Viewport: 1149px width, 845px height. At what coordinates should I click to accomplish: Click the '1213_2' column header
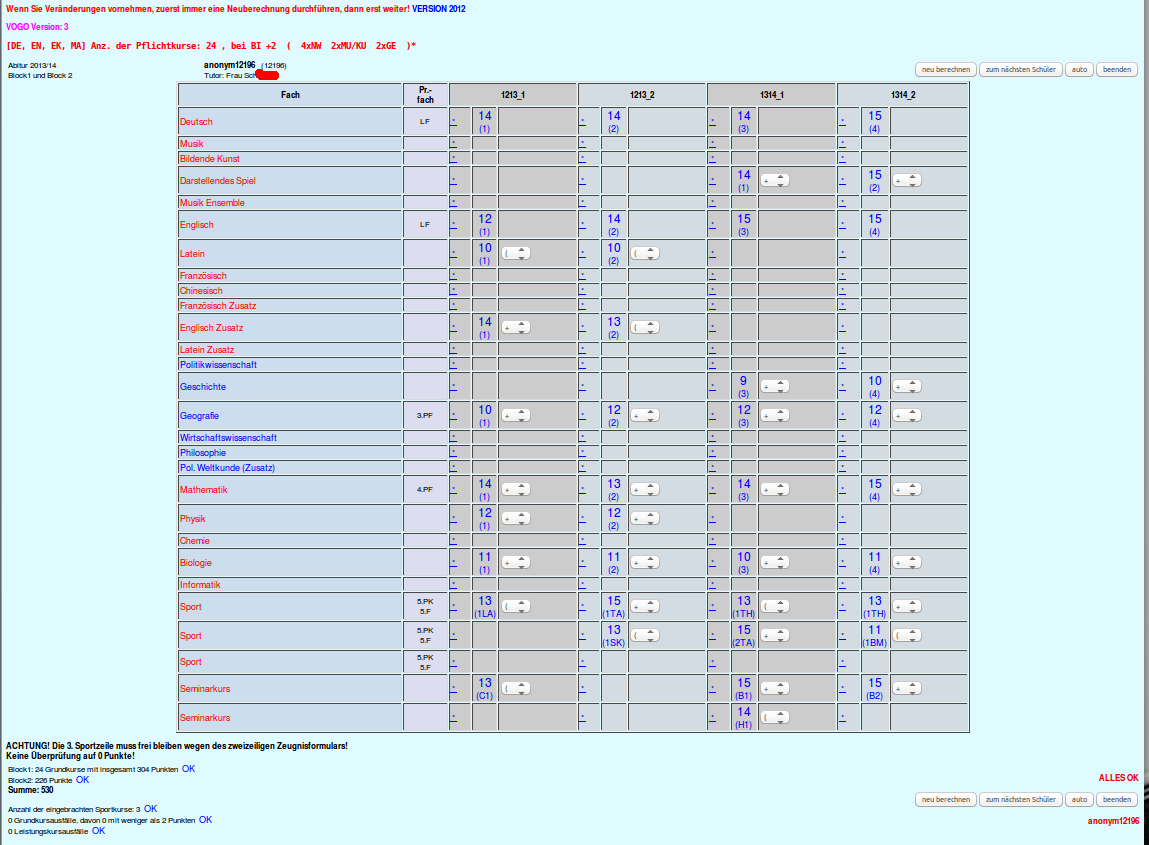tap(642, 95)
